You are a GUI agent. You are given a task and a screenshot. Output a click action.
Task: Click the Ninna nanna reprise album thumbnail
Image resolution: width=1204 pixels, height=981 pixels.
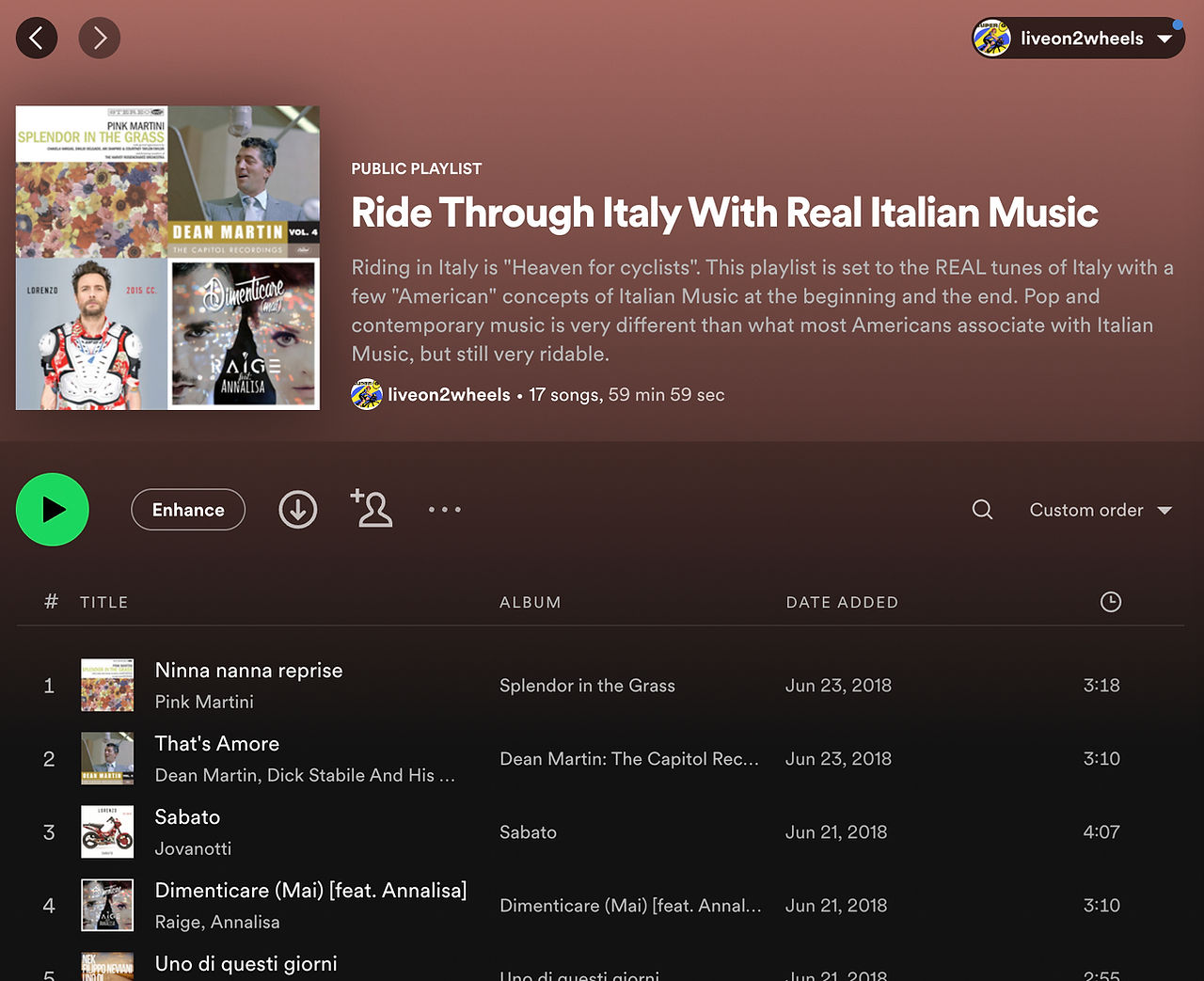(107, 685)
